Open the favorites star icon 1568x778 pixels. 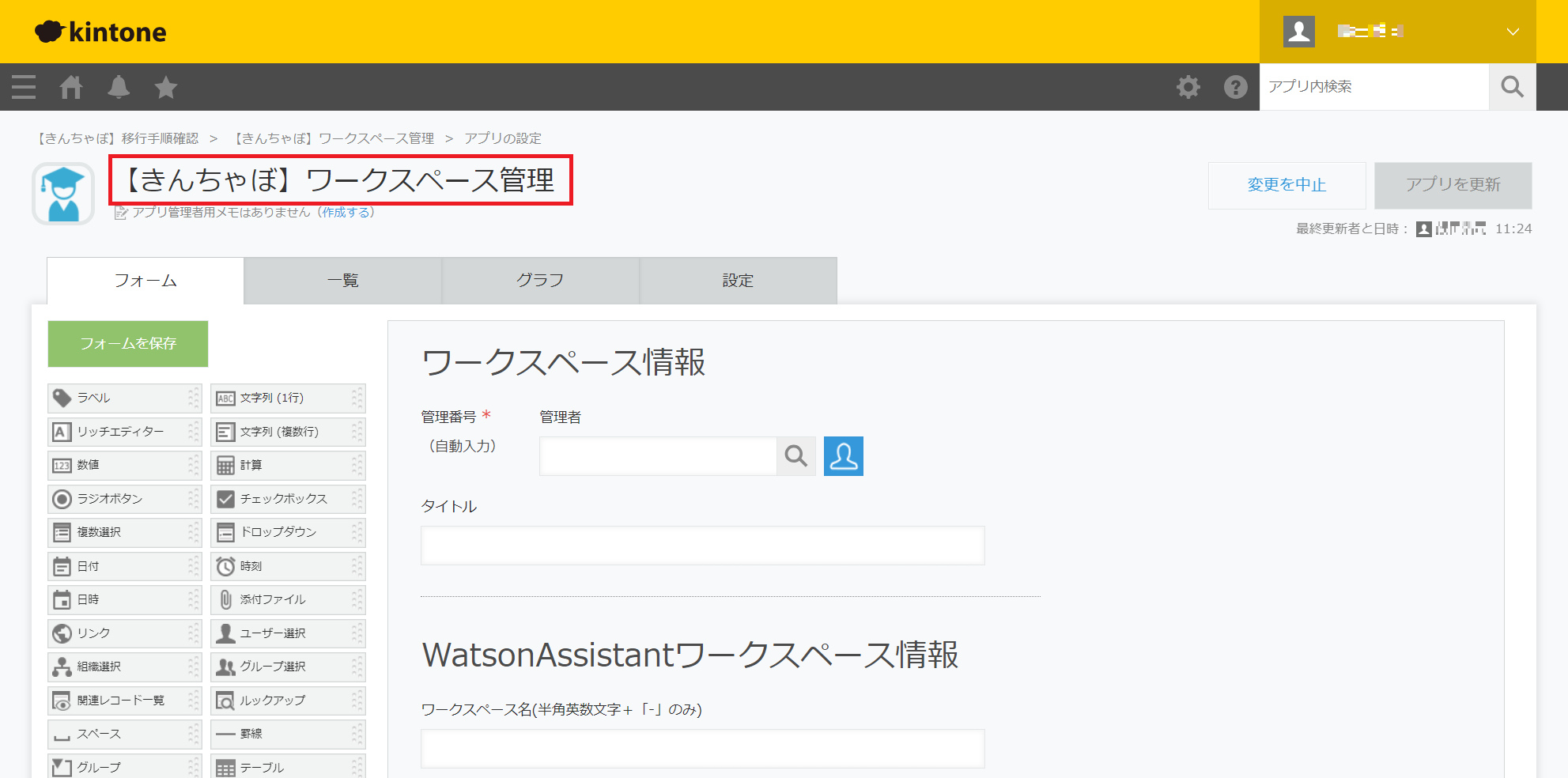(166, 87)
